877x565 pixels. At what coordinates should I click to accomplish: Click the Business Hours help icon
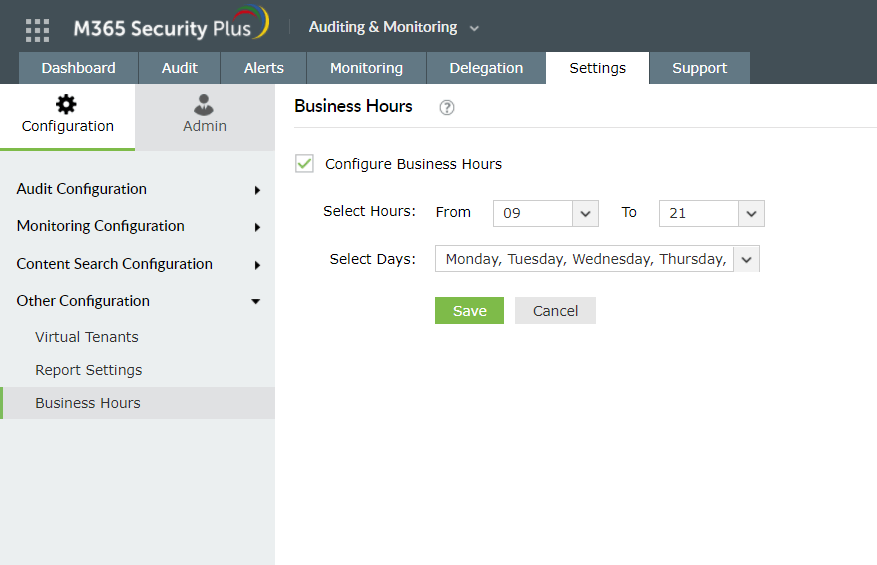point(447,108)
